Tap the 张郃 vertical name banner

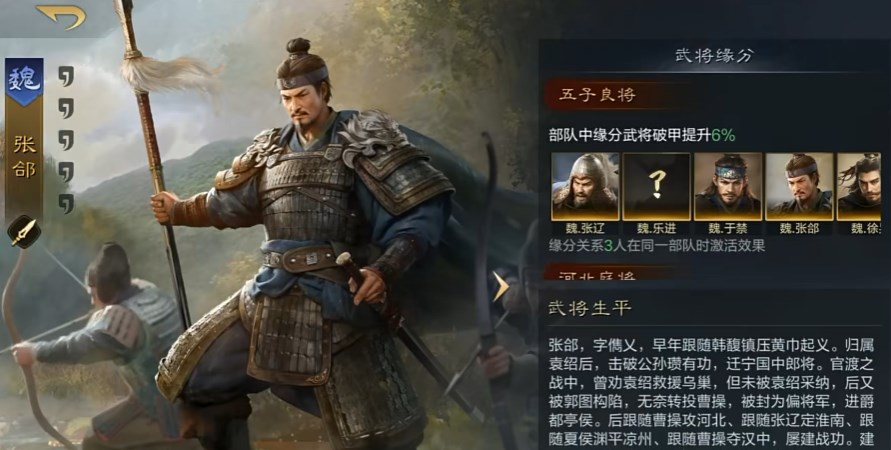pos(24,157)
